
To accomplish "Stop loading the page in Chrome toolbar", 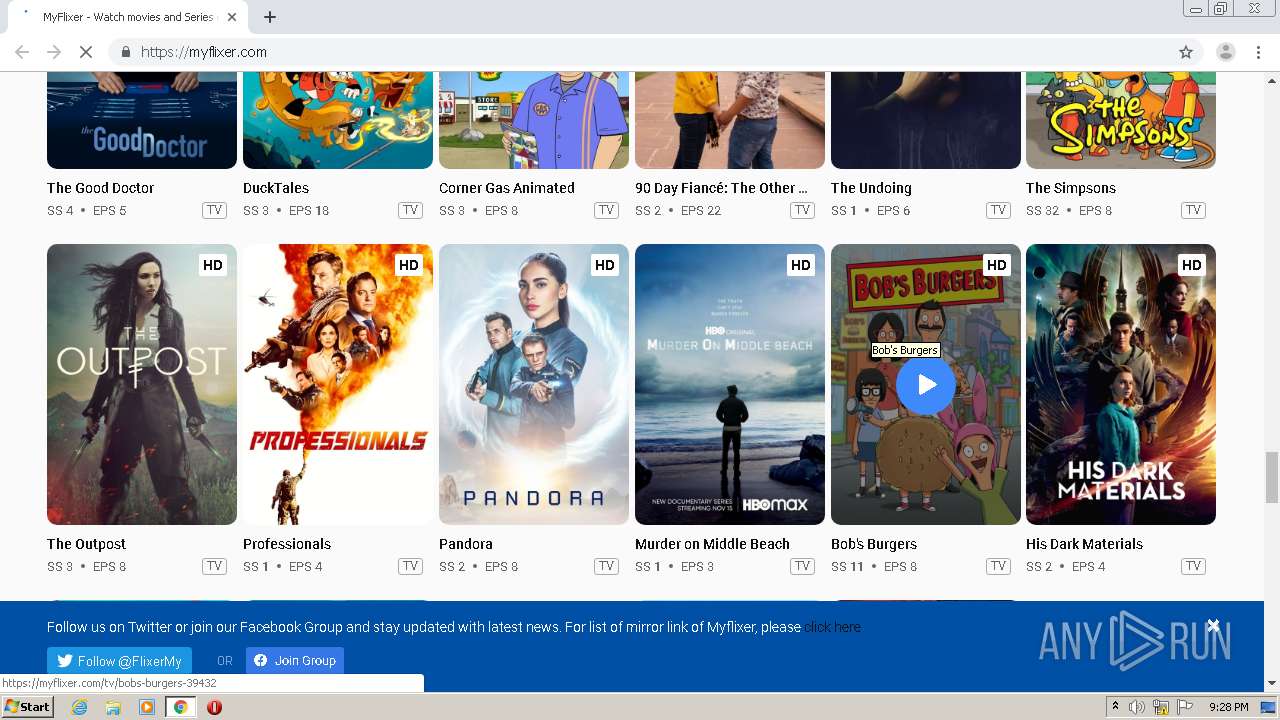I will coord(86,52).
